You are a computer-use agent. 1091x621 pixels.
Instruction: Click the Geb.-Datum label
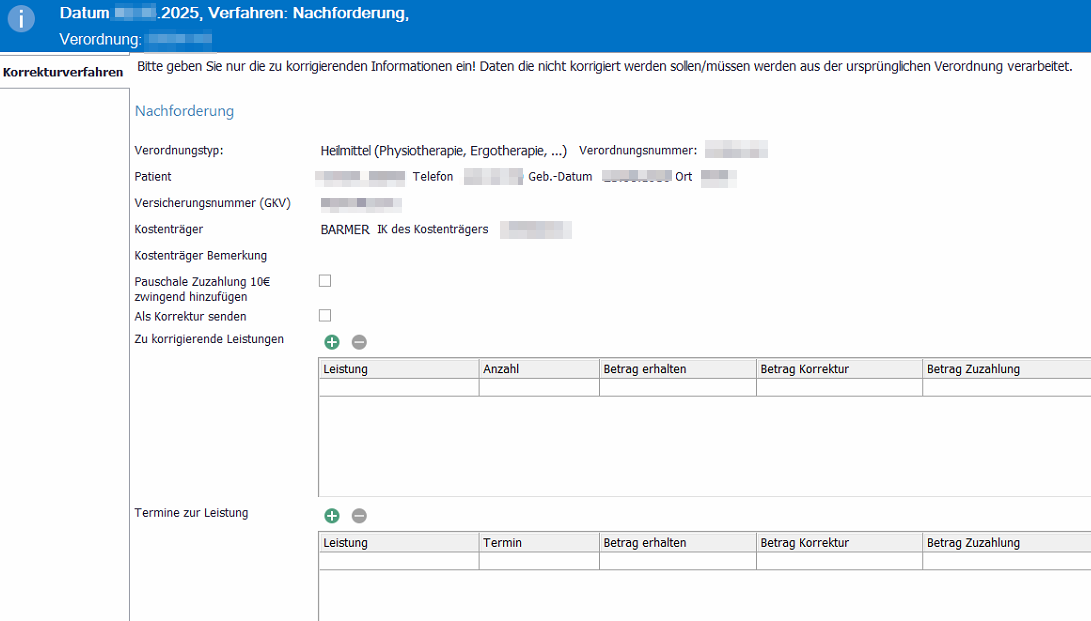tap(560, 177)
